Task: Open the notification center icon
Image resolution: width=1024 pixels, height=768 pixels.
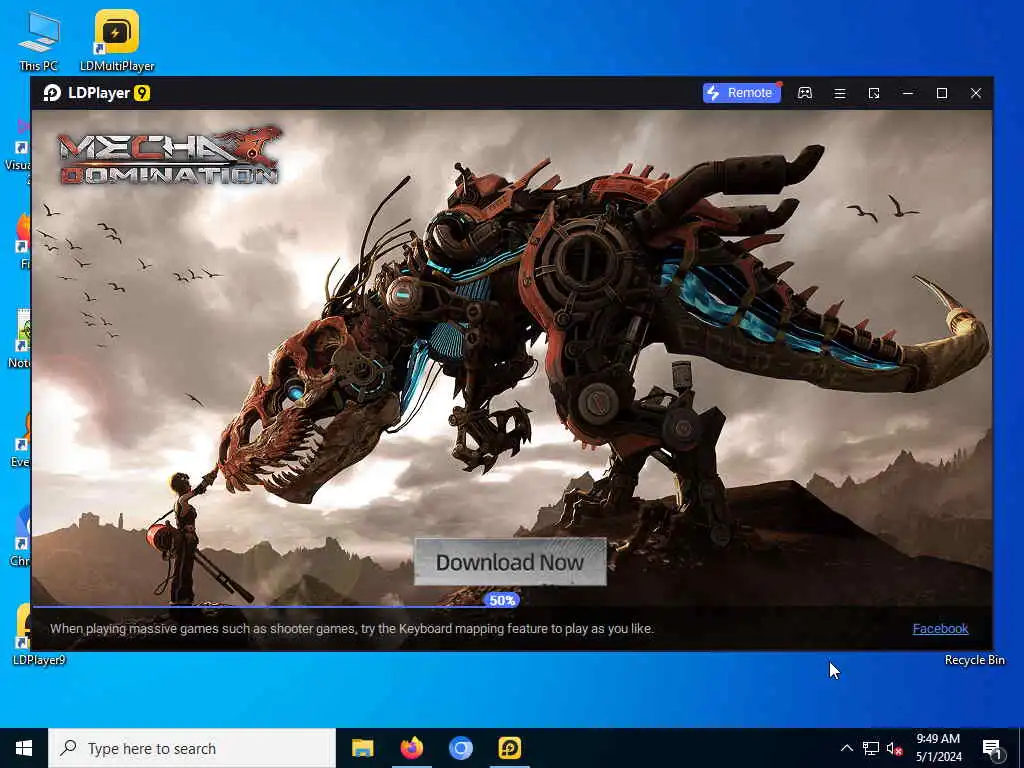Action: (x=993, y=748)
